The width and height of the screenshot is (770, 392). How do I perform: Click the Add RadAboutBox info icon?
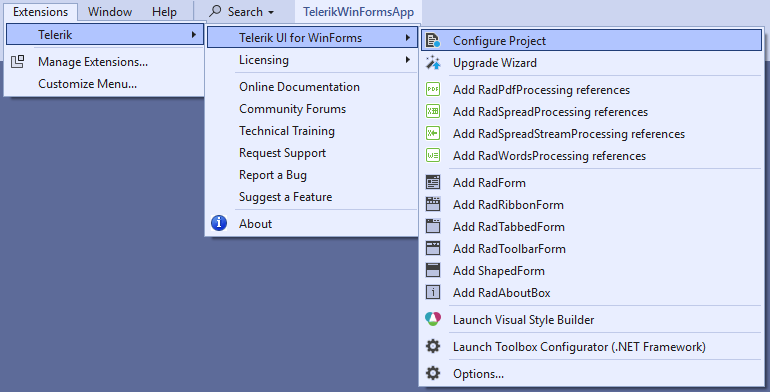(x=433, y=292)
